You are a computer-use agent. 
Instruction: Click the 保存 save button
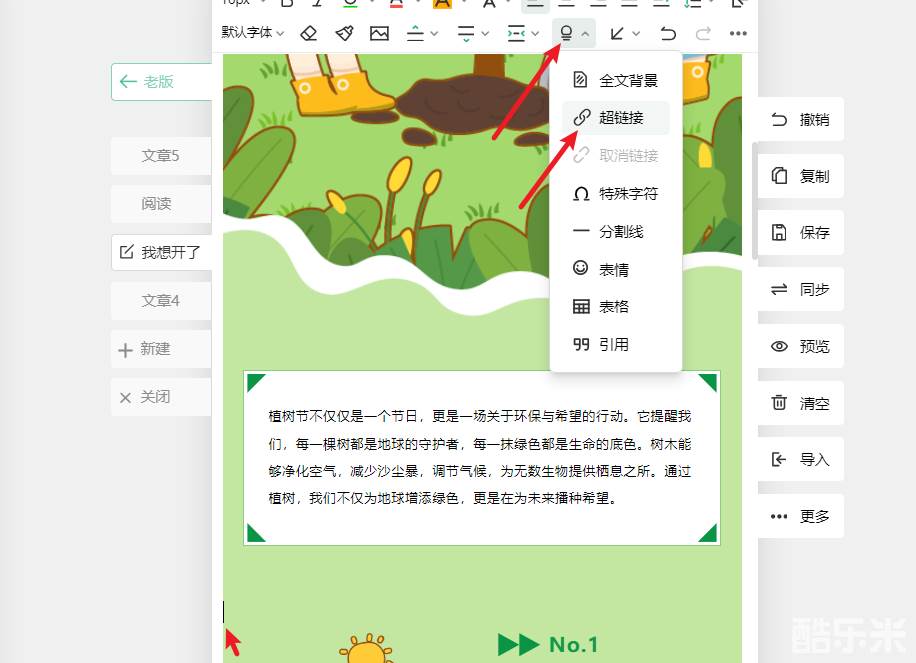pos(800,232)
